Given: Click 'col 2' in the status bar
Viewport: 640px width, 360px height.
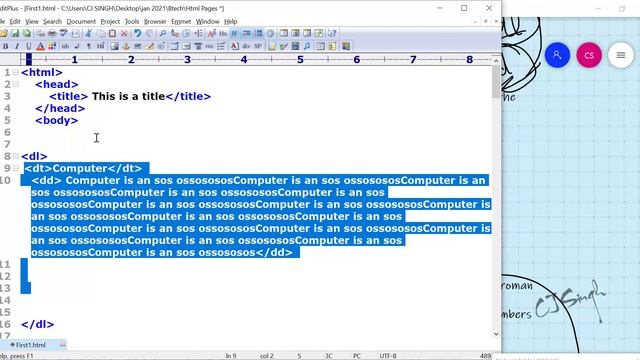Looking at the screenshot, I should click(267, 356).
